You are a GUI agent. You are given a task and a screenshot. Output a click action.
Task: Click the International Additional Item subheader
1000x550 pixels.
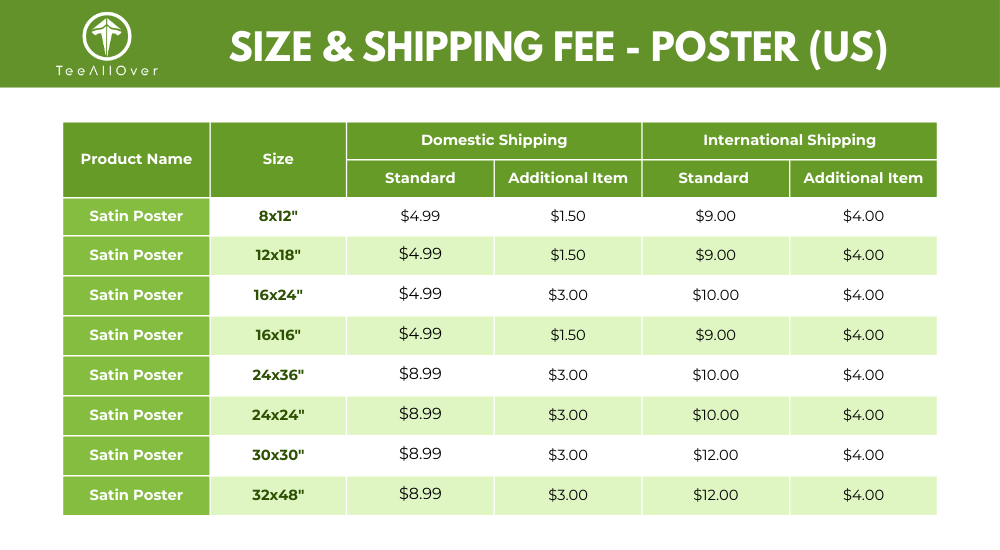click(x=863, y=178)
